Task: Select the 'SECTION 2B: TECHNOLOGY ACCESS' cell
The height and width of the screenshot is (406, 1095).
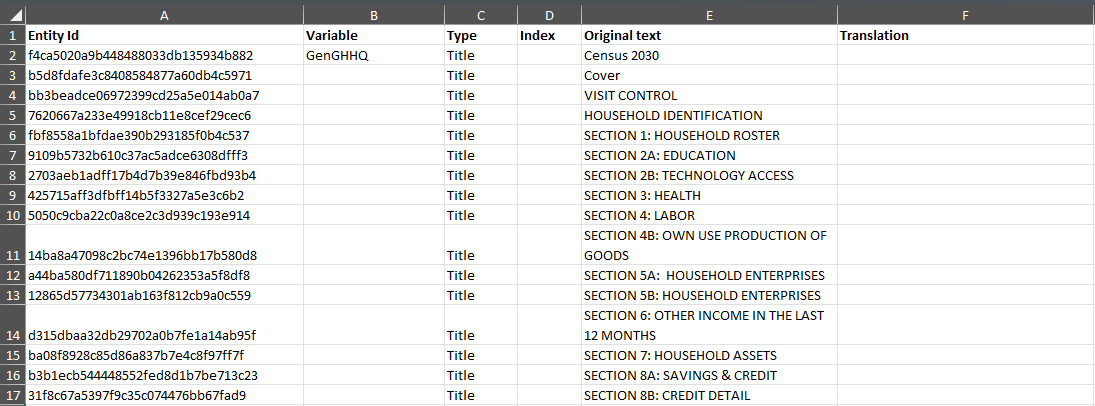Action: pyautogui.click(x=708, y=175)
